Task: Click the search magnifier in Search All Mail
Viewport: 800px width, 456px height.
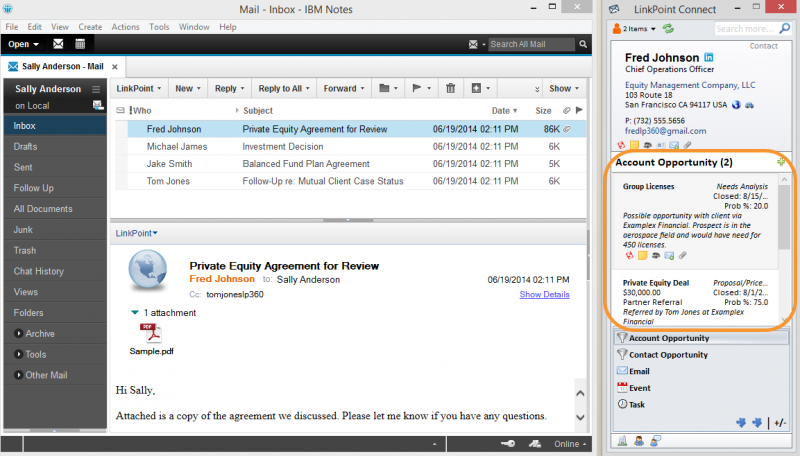Action: (583, 44)
